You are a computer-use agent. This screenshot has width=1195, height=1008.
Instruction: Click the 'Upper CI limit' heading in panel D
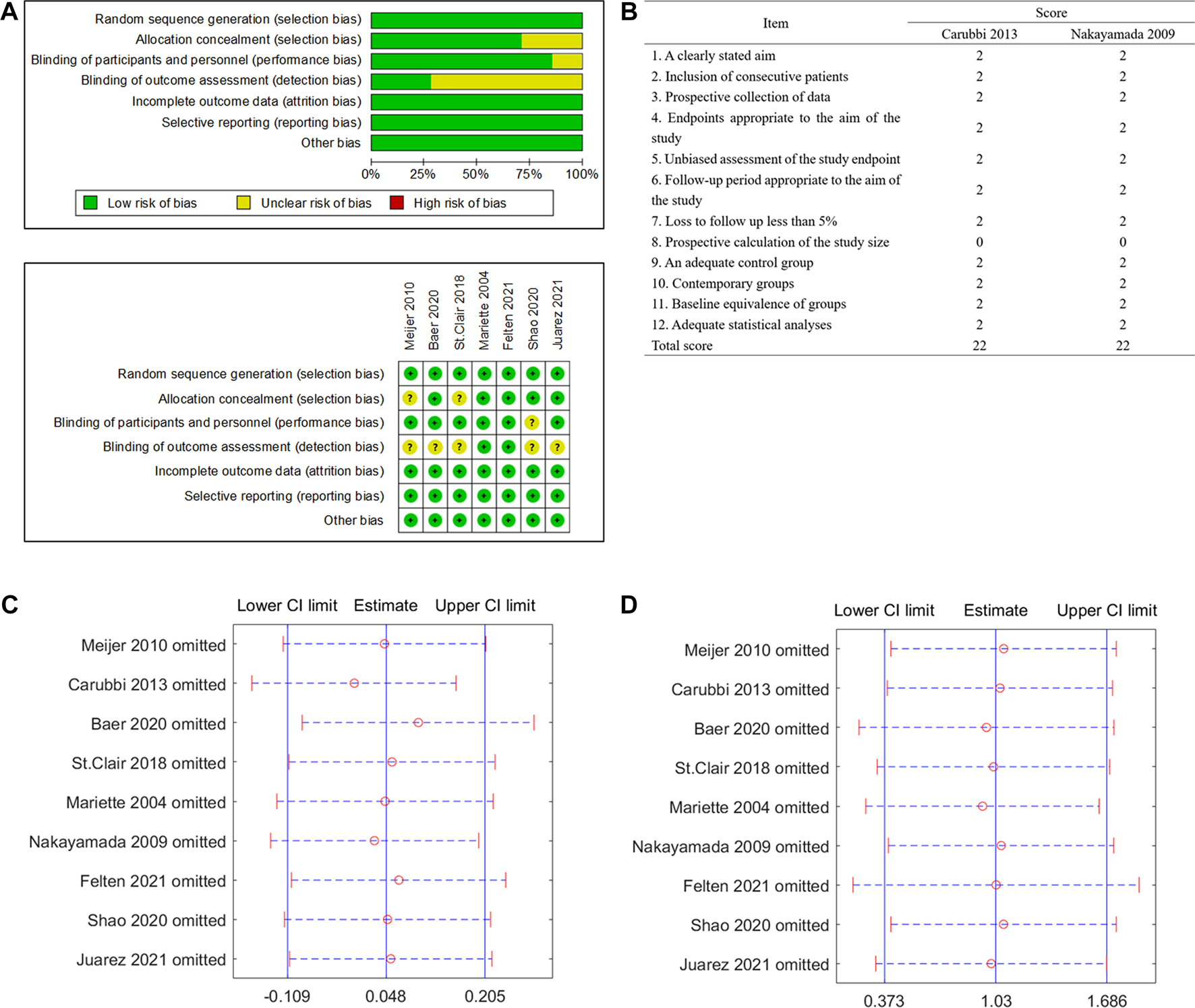point(1106,611)
